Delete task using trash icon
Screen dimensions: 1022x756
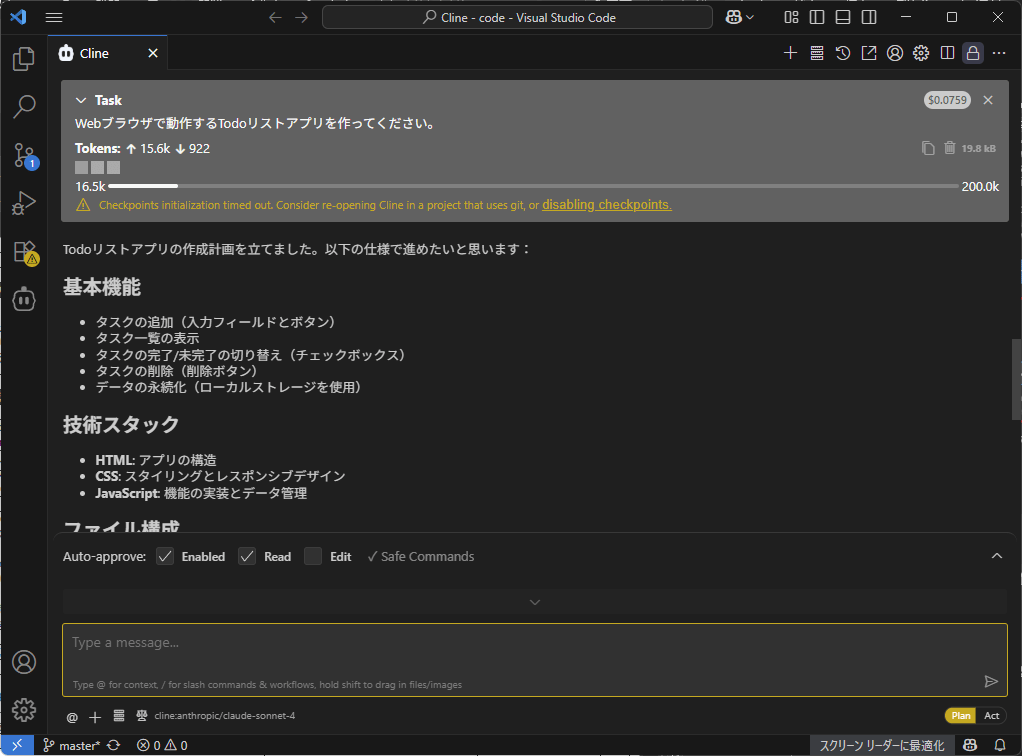pos(949,148)
